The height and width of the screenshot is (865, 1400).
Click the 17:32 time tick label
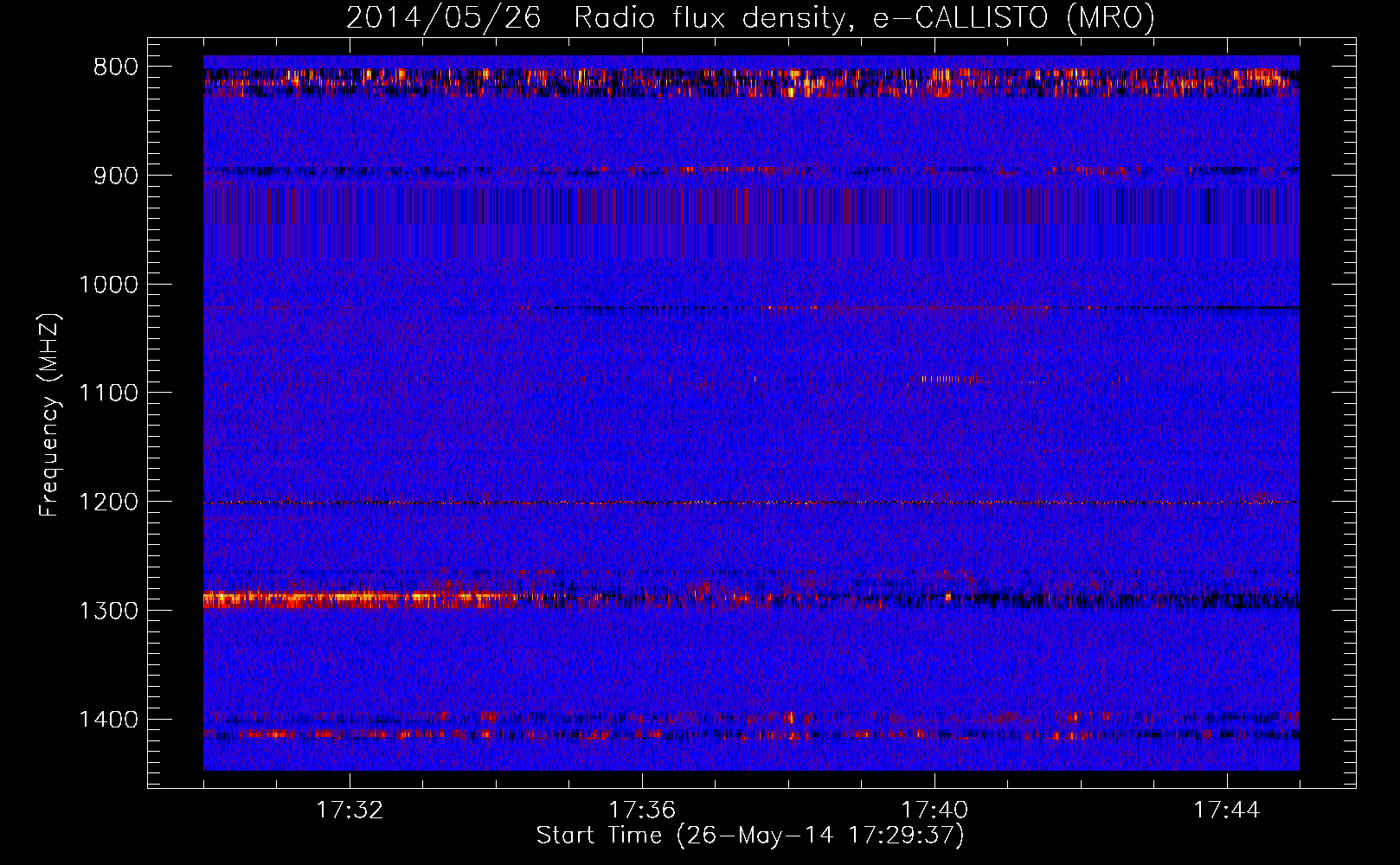350,811
